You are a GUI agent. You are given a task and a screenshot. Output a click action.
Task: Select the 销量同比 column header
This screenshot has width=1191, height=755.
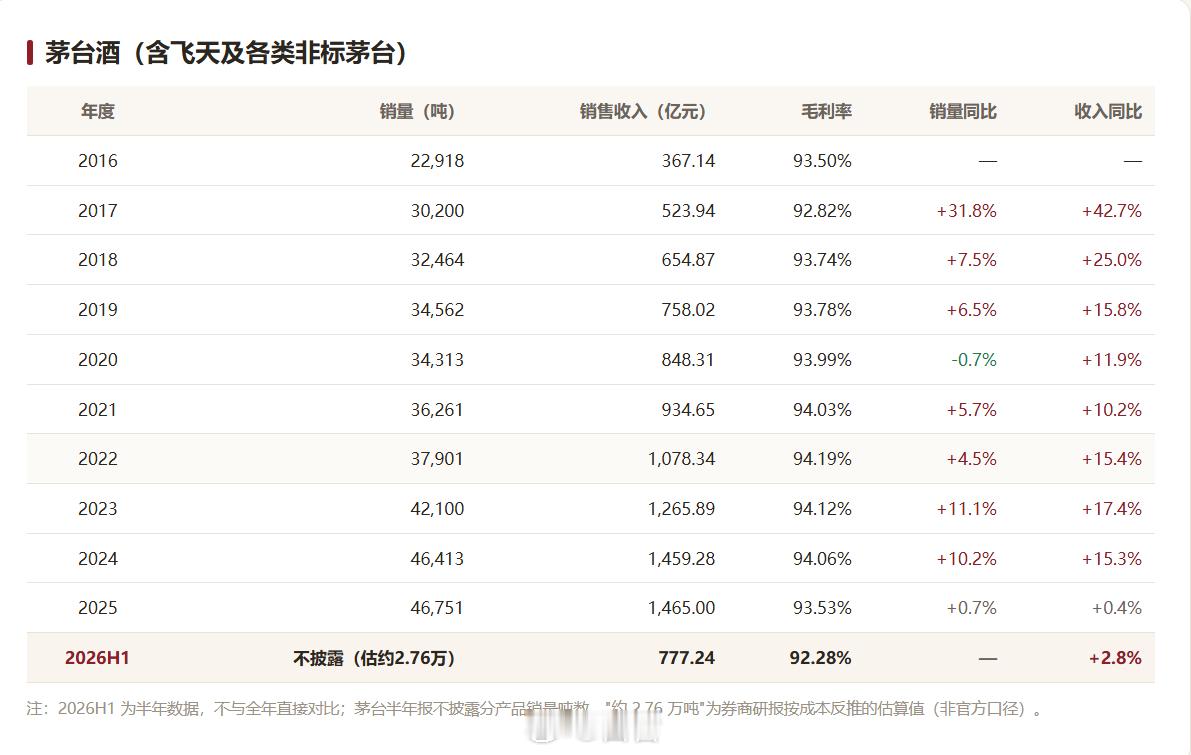click(962, 112)
